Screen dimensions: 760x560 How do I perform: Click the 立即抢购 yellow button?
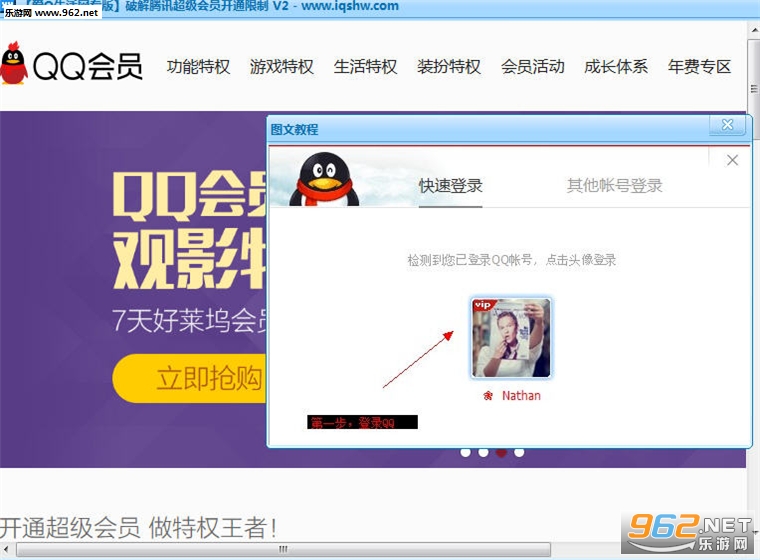[x=189, y=378]
